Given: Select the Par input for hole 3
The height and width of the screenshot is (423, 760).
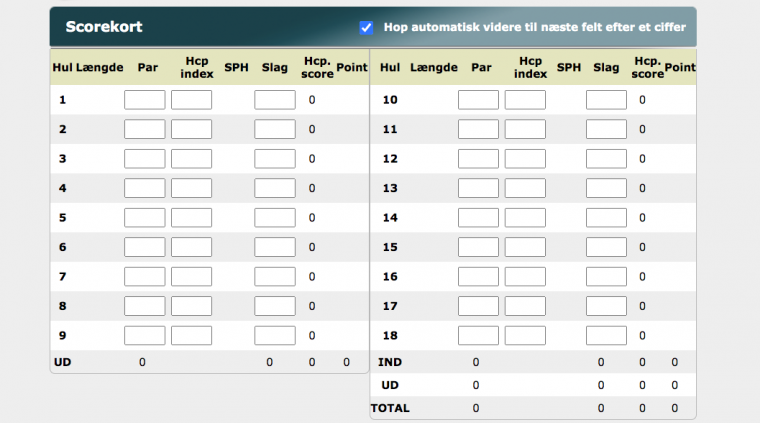Looking at the screenshot, I should click(x=144, y=159).
